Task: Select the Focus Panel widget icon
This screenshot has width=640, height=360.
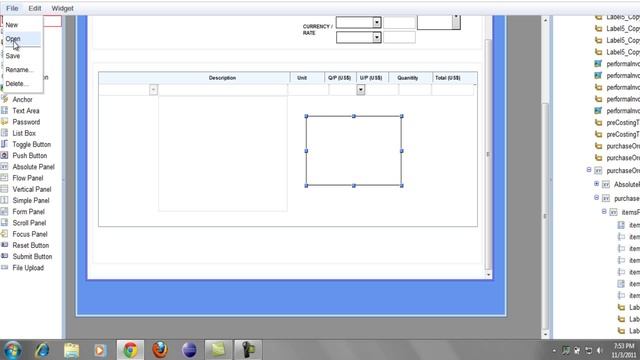Action: pyautogui.click(x=4, y=234)
